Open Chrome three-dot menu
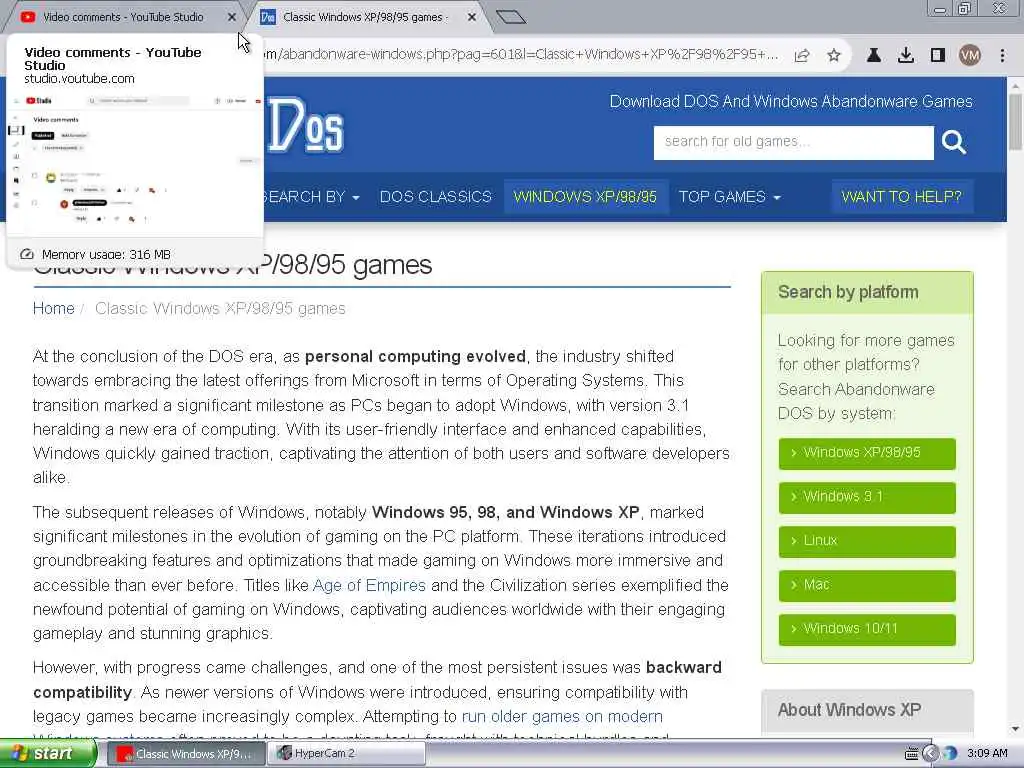Screen dimensions: 1024x768 pyautogui.click(x=1002, y=56)
